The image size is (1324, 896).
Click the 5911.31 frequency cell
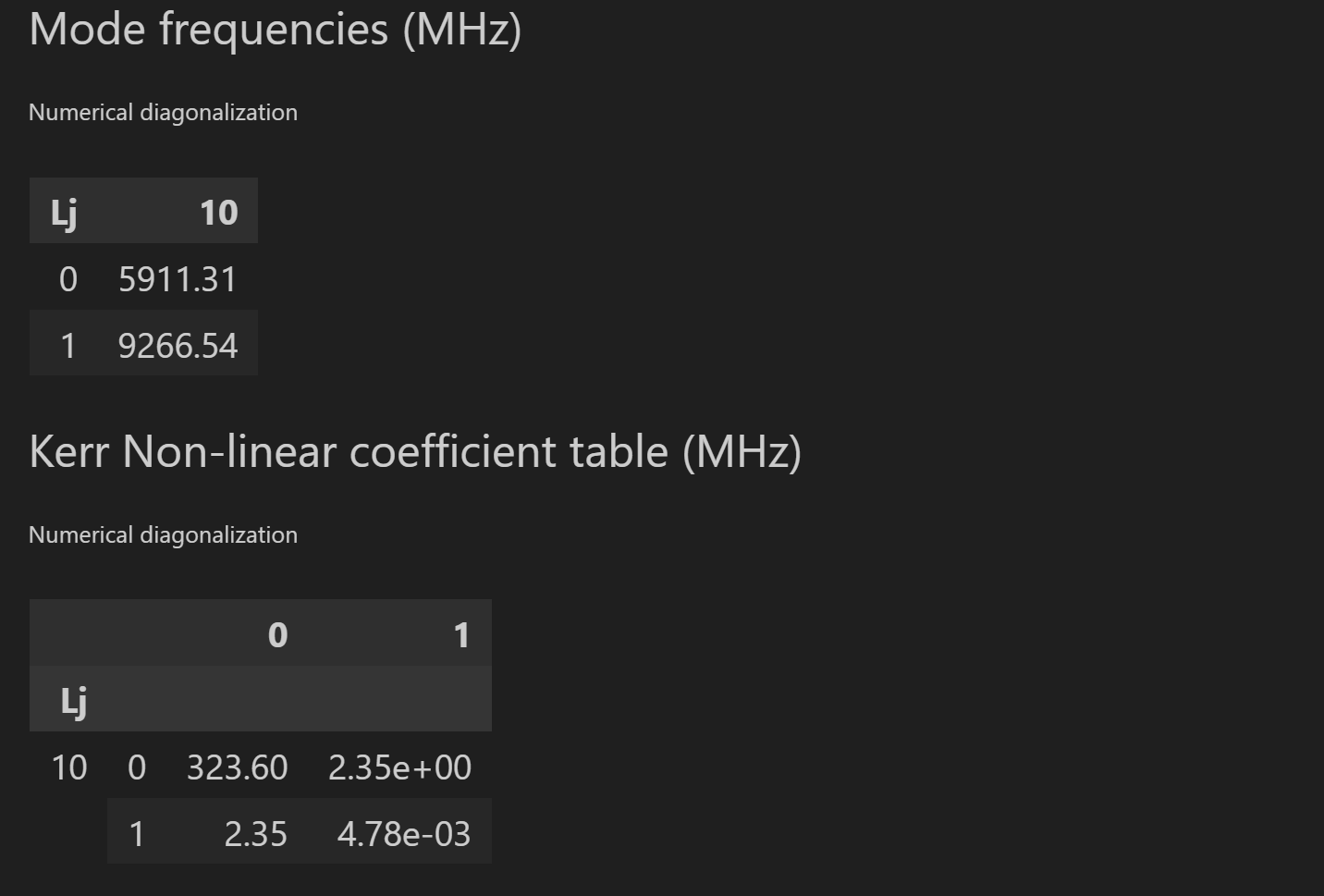(x=178, y=279)
